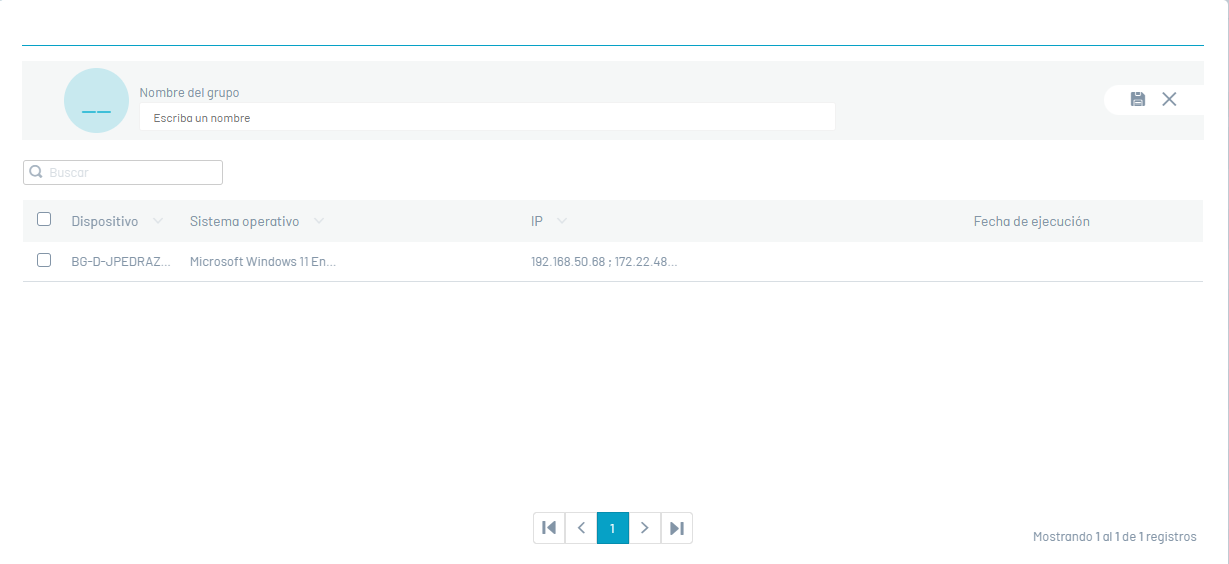The height and width of the screenshot is (564, 1229).
Task: Go to the previous page
Action: point(581,528)
